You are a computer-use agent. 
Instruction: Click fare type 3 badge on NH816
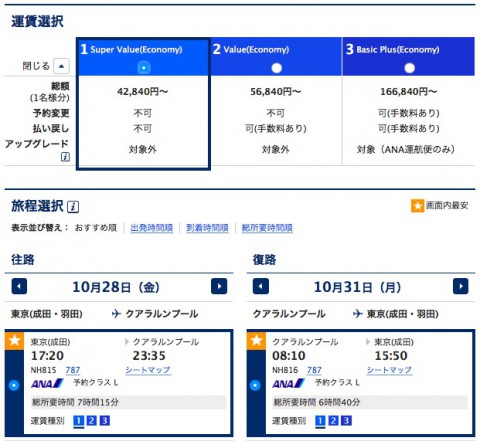click(x=346, y=421)
